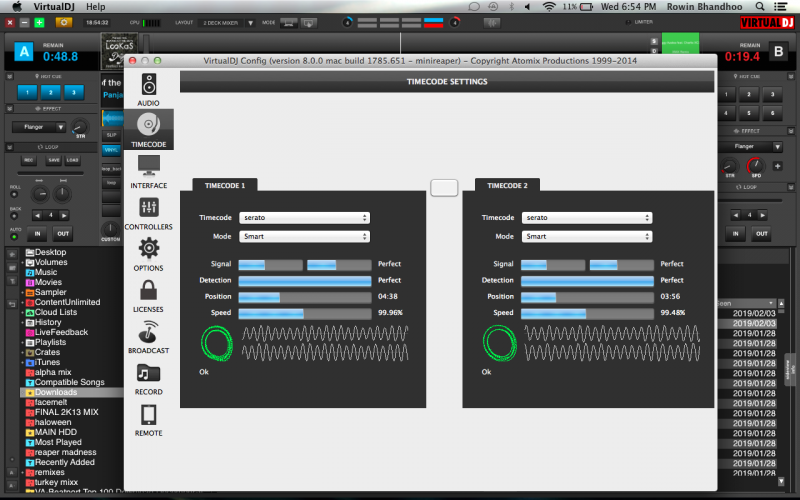Select the TIMECODE 2 tab
The image size is (800, 500).
[507, 186]
